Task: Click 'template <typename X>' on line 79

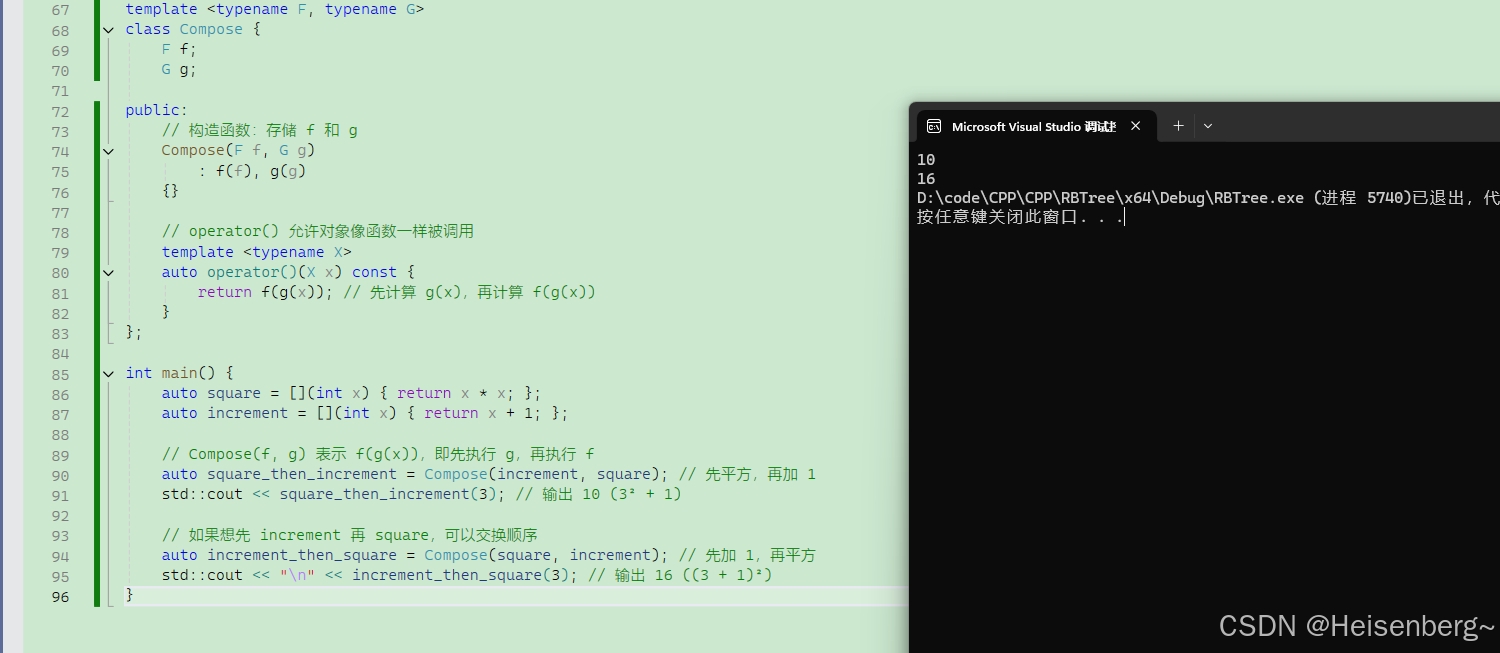Action: (x=257, y=252)
